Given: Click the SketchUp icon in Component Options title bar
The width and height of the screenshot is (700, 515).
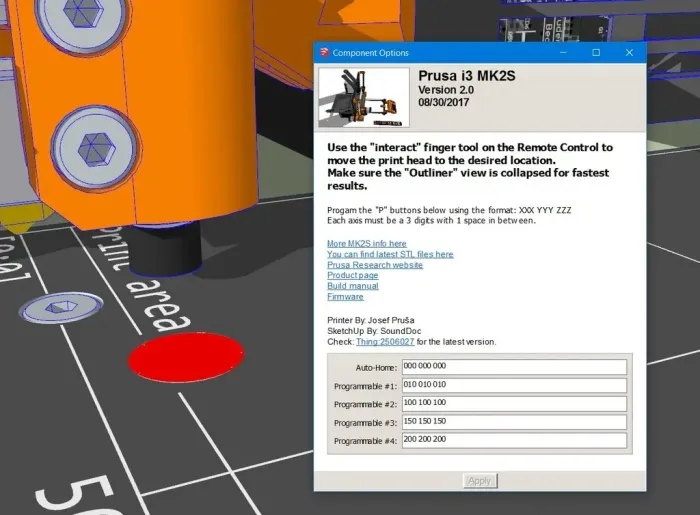Looking at the screenshot, I should click(x=325, y=52).
